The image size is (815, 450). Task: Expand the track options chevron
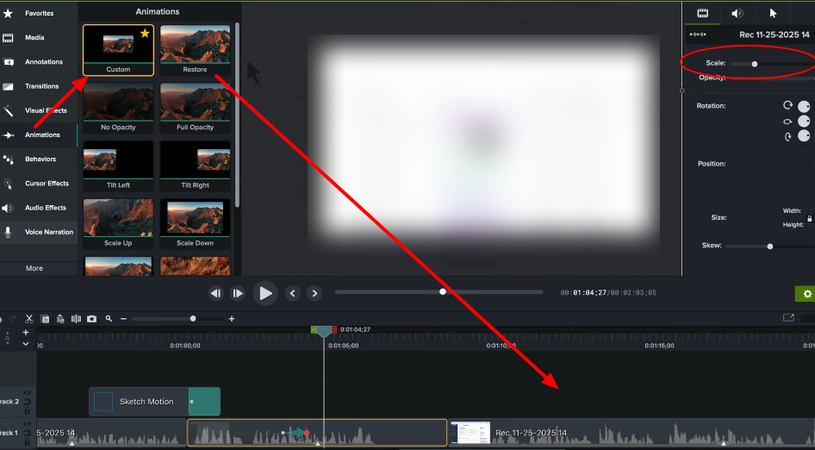coord(25,343)
